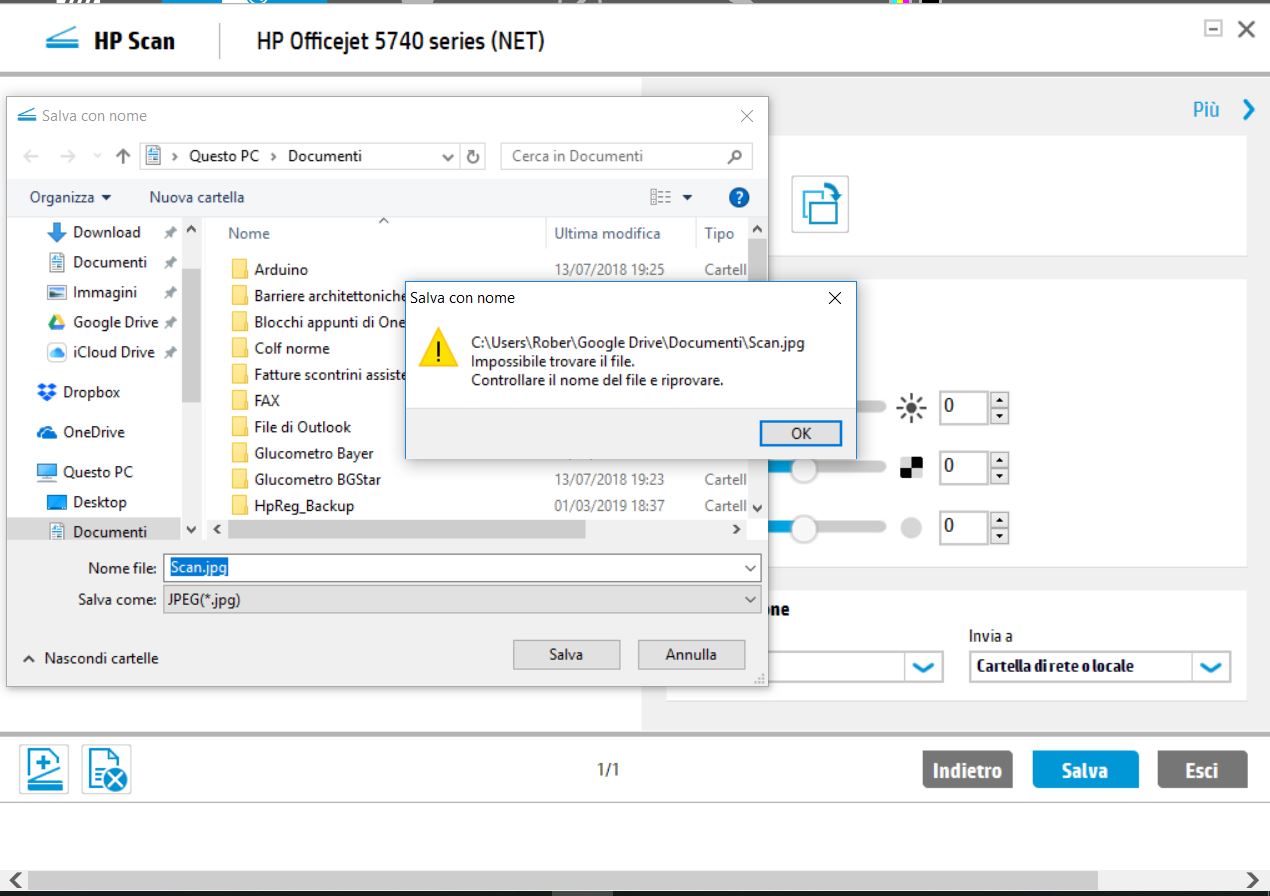Expand the Invia a dropdown
The height and width of the screenshot is (896, 1270).
tap(1211, 667)
